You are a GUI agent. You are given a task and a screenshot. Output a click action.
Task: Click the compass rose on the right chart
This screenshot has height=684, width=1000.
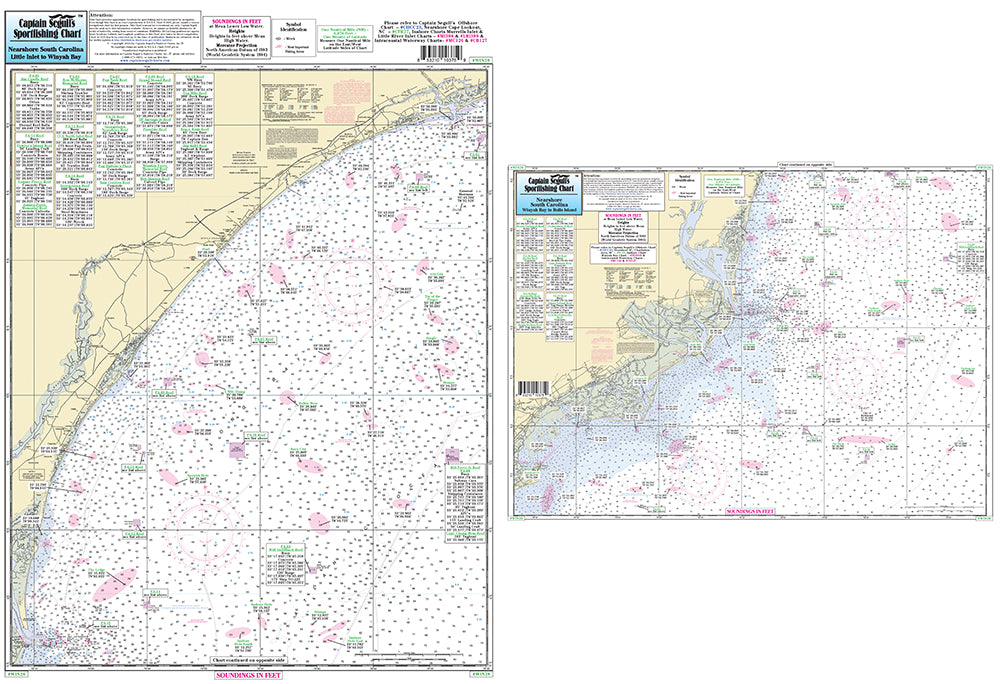pyautogui.click(x=856, y=378)
